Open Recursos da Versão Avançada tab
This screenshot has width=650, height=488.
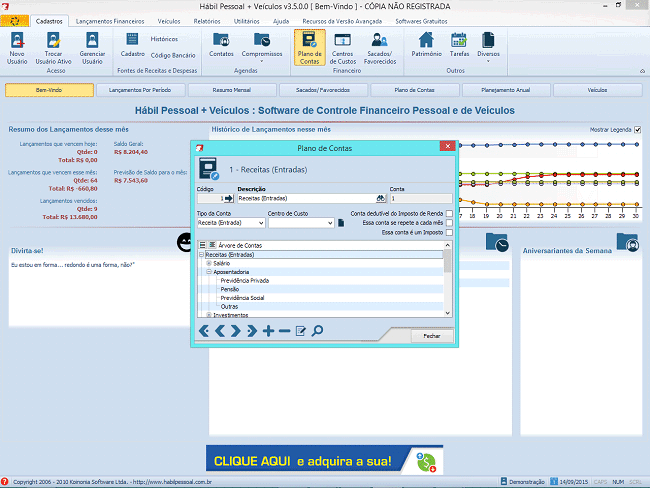pos(342,21)
